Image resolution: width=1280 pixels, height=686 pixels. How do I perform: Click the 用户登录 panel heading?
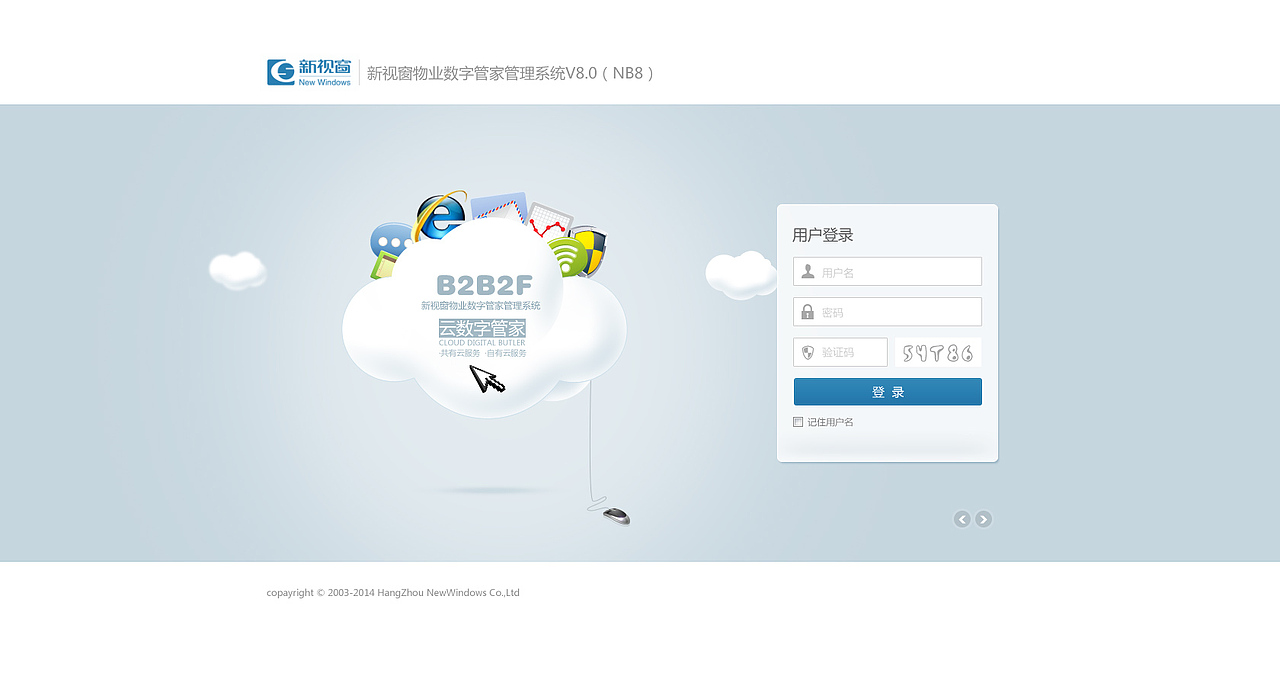click(823, 236)
